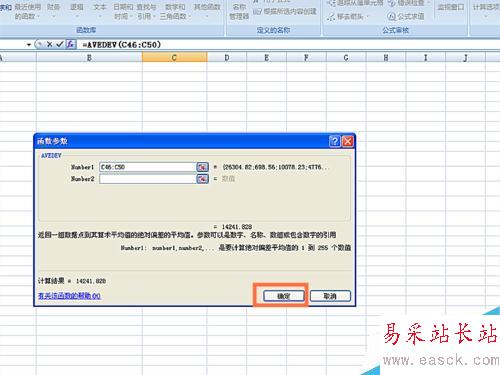Screen dimensions: 500x375
Task: Open the 数学和三角函数 dropdown
Action: pyautogui.click(x=175, y=11)
